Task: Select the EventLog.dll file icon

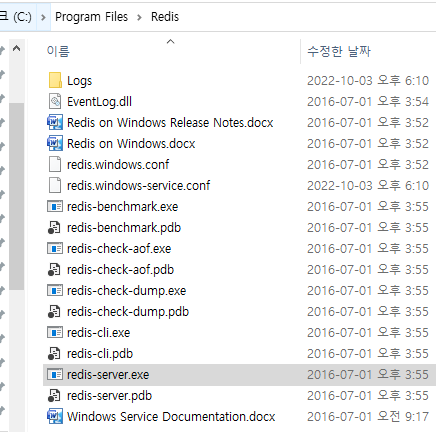Action: tap(55, 101)
